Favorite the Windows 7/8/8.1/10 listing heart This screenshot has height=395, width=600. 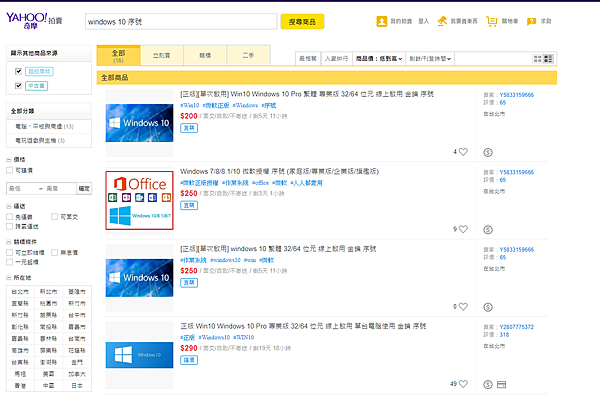pos(463,229)
